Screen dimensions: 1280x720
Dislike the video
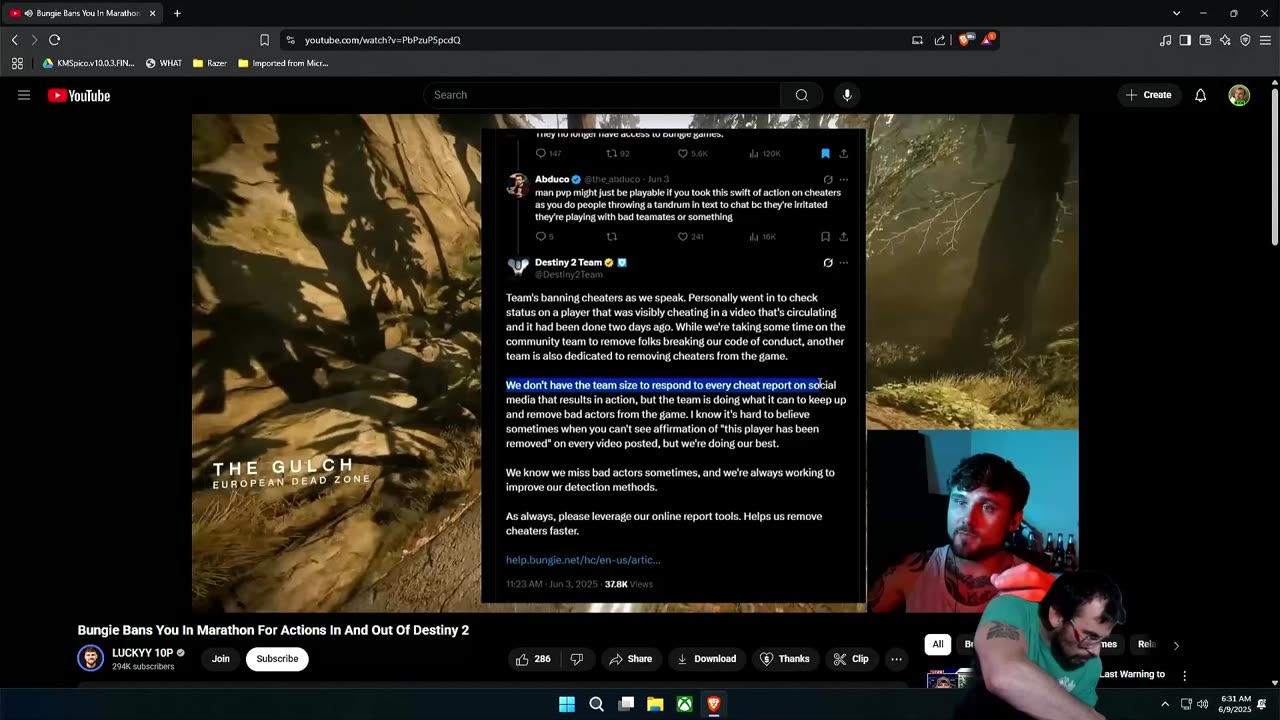577,659
